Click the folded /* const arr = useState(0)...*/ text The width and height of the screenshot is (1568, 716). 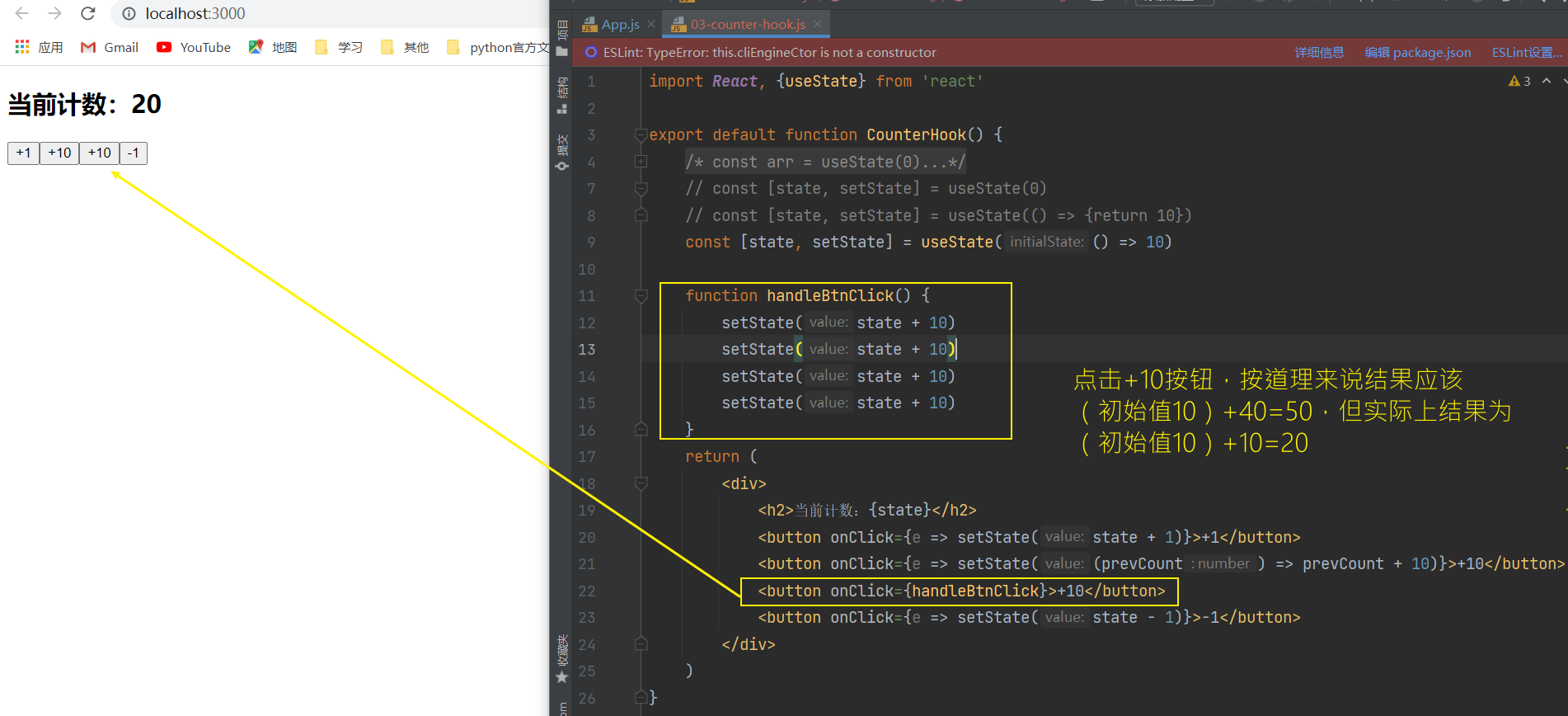(x=825, y=162)
